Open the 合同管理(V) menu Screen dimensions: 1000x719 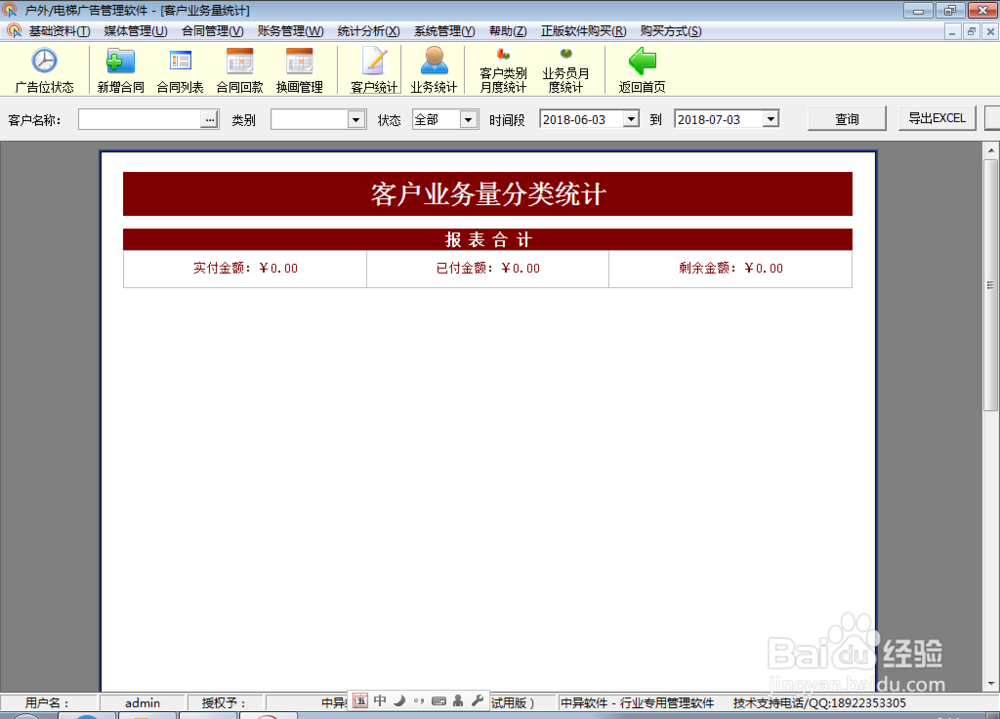pyautogui.click(x=212, y=31)
